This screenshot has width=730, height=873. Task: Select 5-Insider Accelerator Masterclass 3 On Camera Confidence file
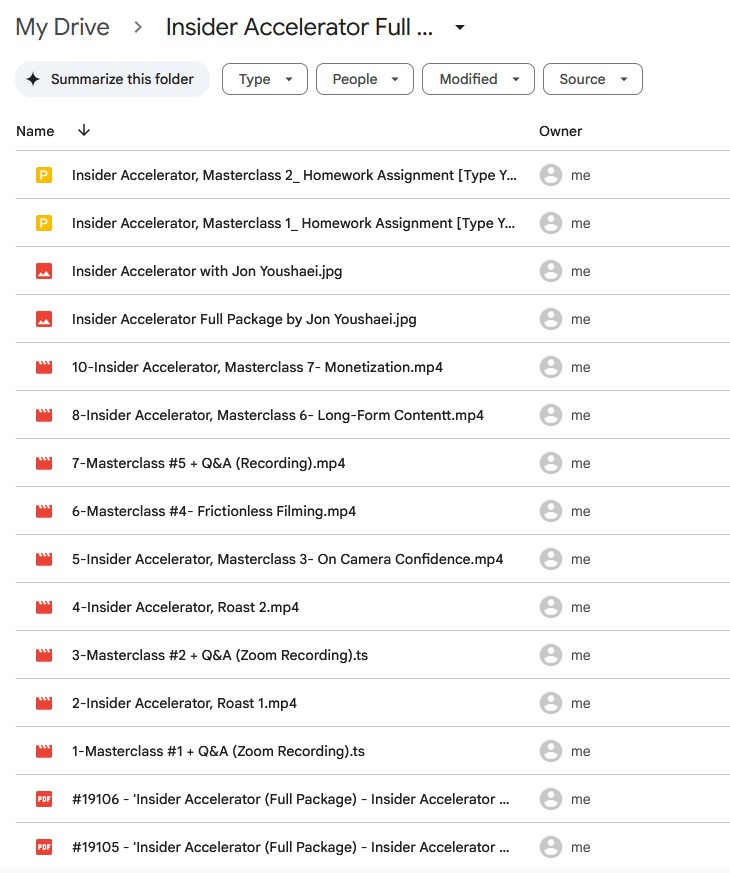click(287, 559)
